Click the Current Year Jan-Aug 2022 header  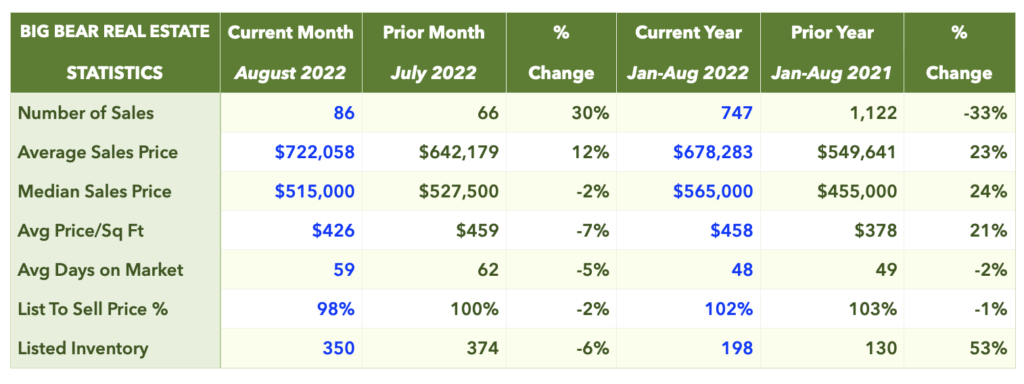688,52
